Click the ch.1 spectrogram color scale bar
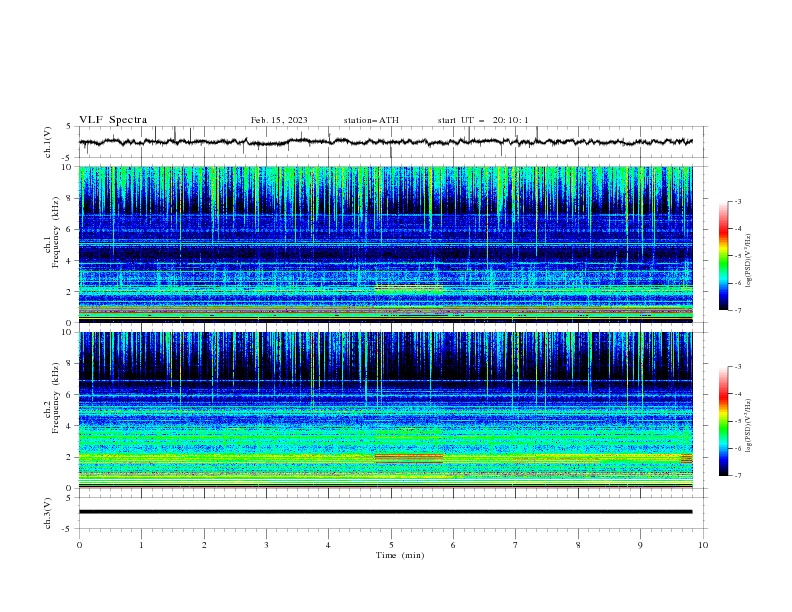 click(x=724, y=256)
